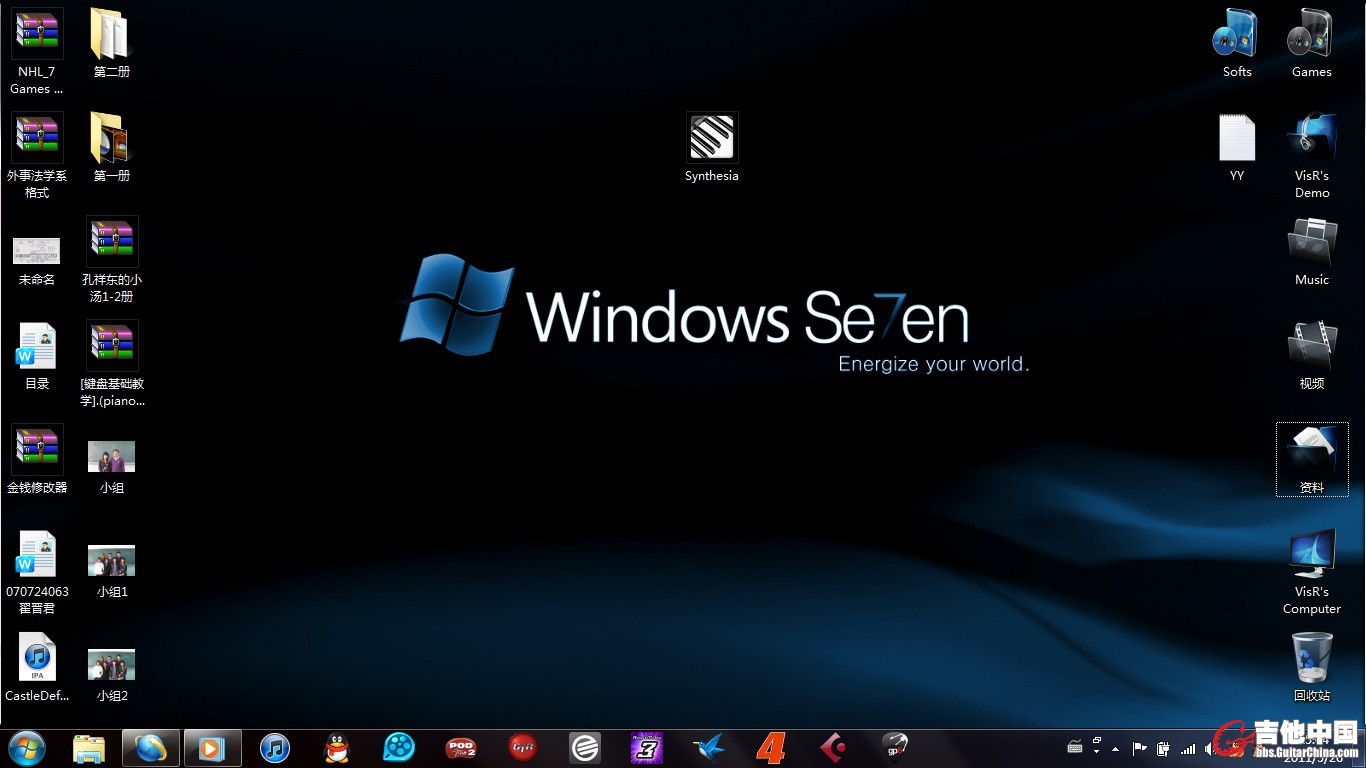Open Windows Explorer from the taskbar
The image size is (1366, 768).
coord(89,748)
